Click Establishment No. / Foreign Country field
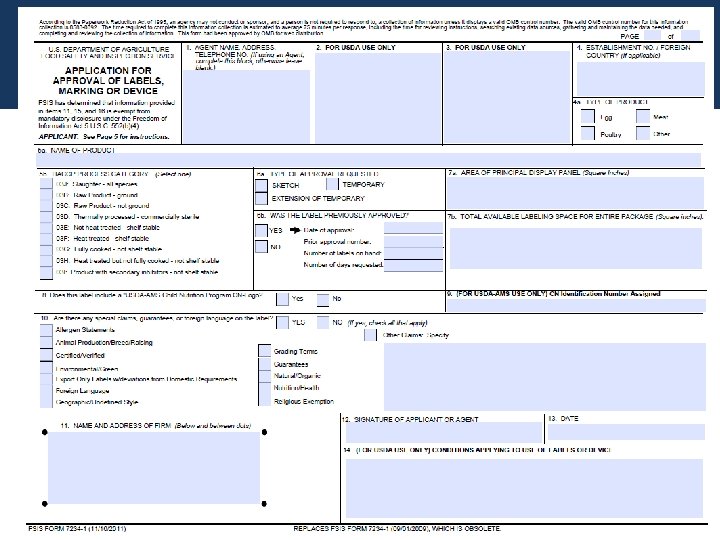Screen dimensions: 720x540 (641, 79)
